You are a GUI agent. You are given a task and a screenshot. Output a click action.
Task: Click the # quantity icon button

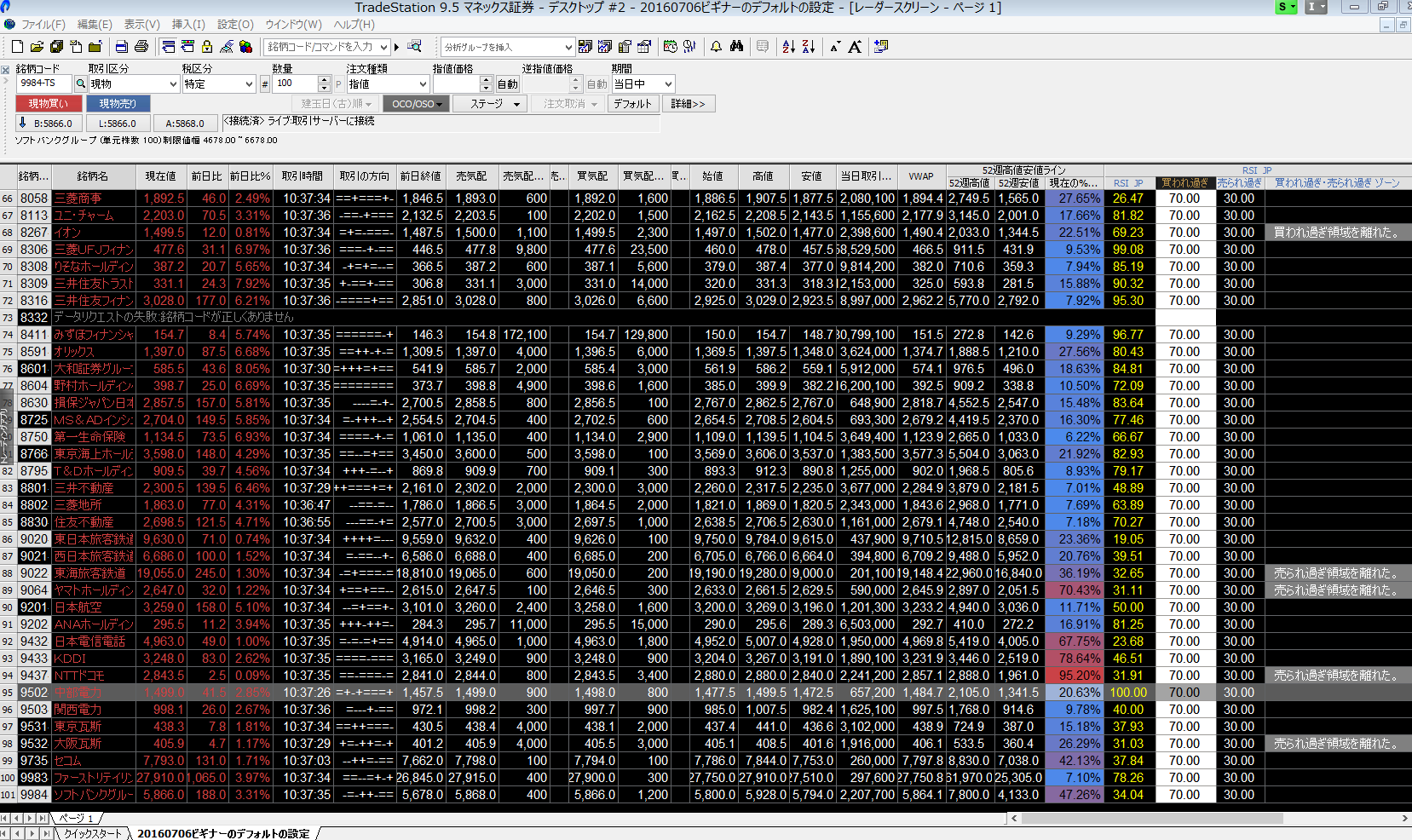265,83
